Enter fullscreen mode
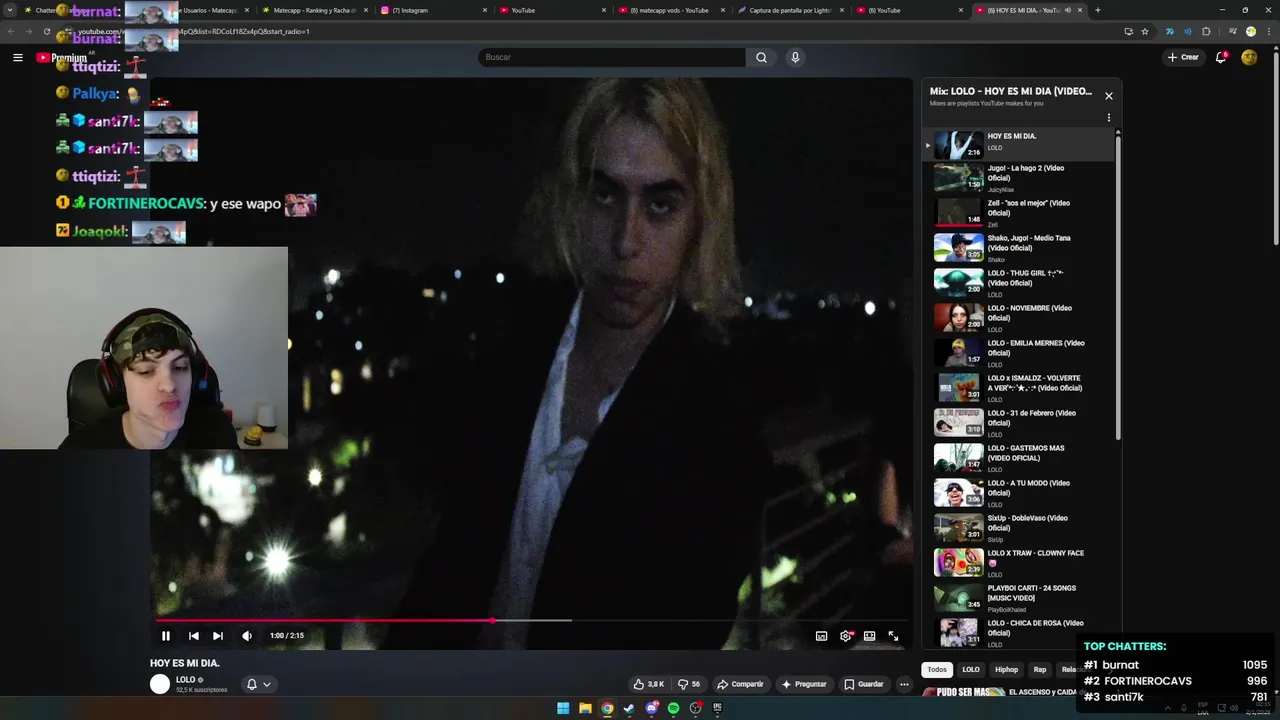Viewport: 1280px width, 720px height. (894, 636)
